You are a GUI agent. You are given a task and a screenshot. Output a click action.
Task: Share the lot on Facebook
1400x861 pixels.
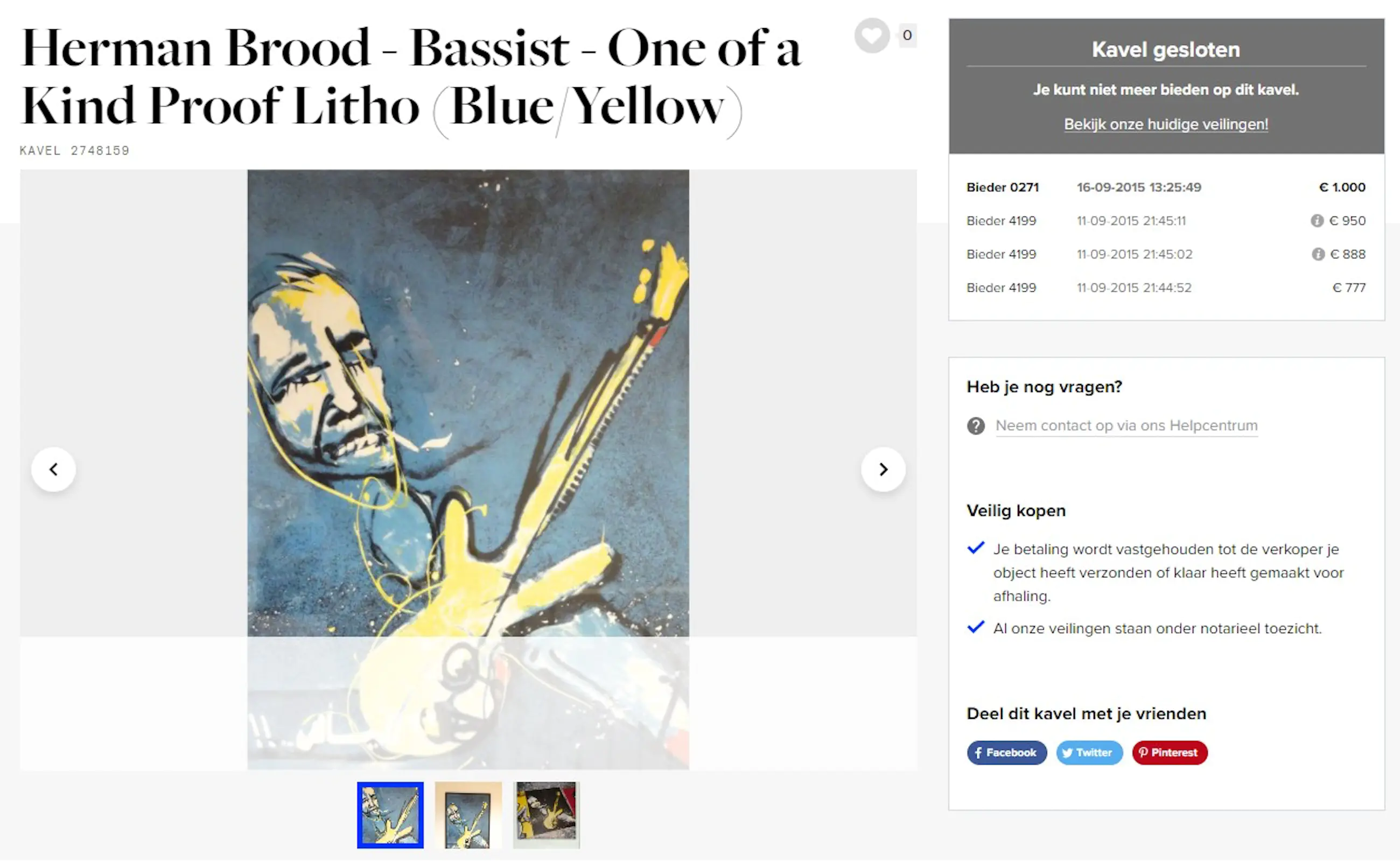click(x=1006, y=753)
